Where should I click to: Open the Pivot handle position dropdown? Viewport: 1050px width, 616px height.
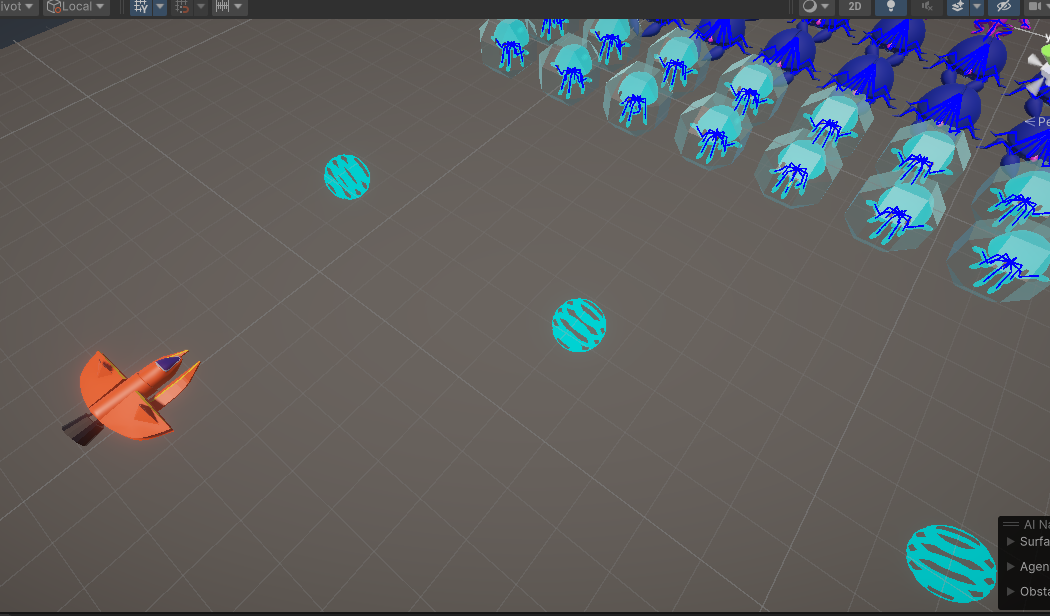18,7
